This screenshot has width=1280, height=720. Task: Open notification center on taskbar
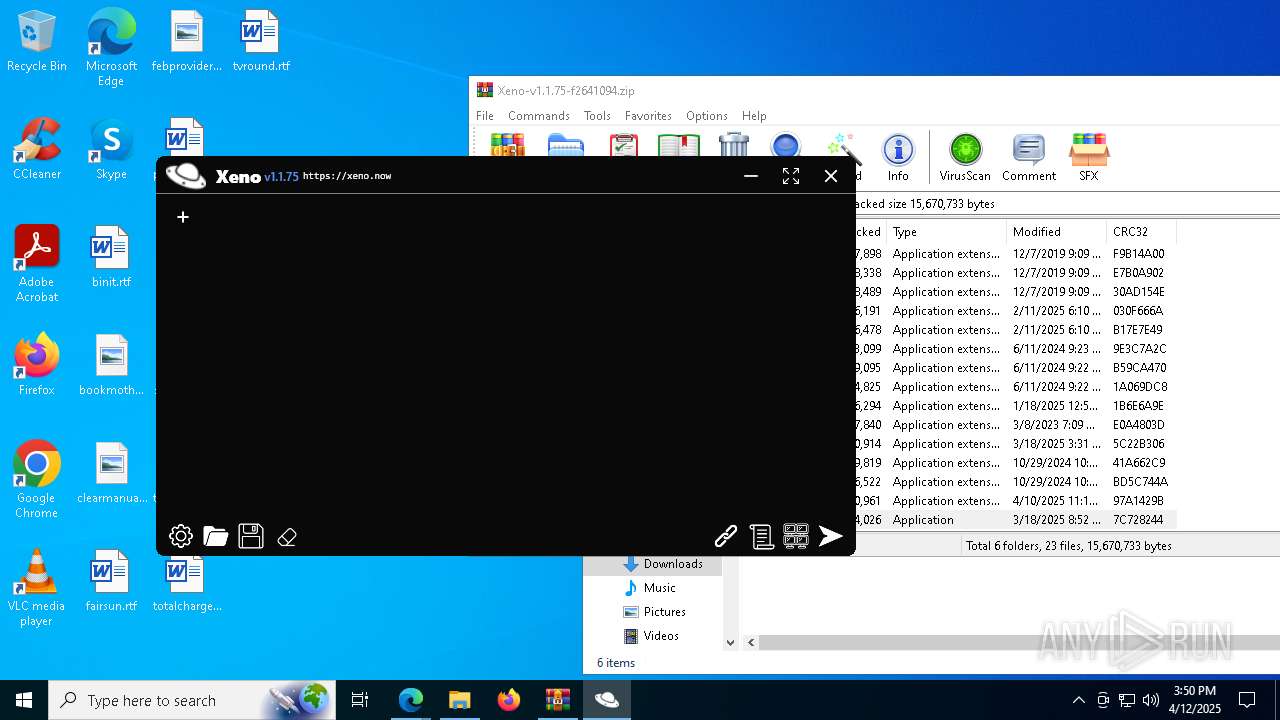pos(1247,700)
